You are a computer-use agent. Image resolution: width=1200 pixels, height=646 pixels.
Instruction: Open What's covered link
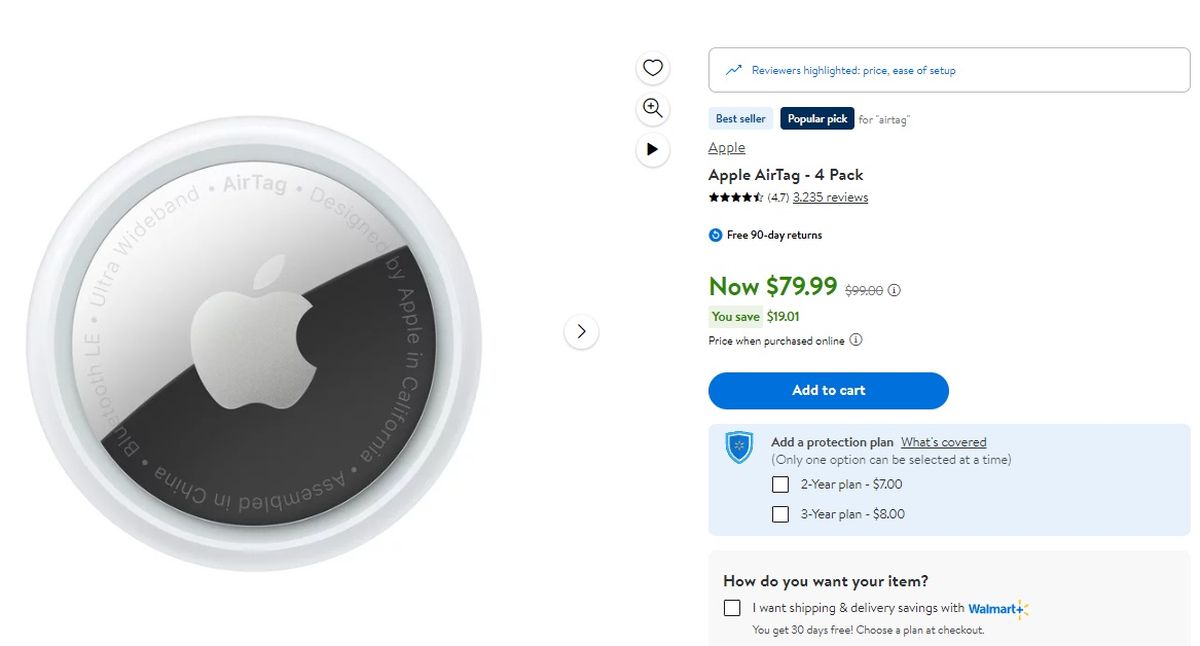pos(943,442)
